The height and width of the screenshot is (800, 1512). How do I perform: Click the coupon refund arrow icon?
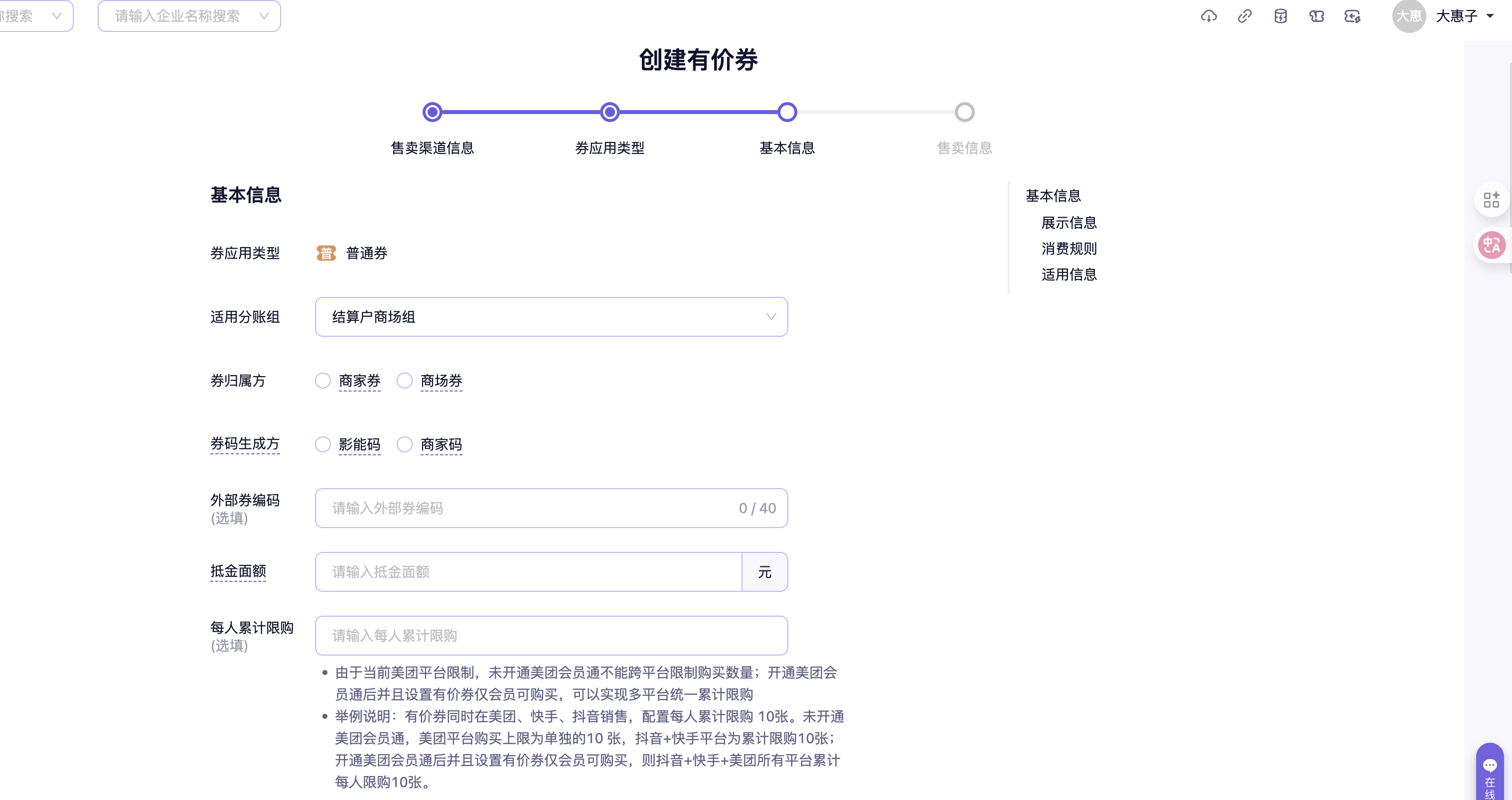[x=1353, y=16]
